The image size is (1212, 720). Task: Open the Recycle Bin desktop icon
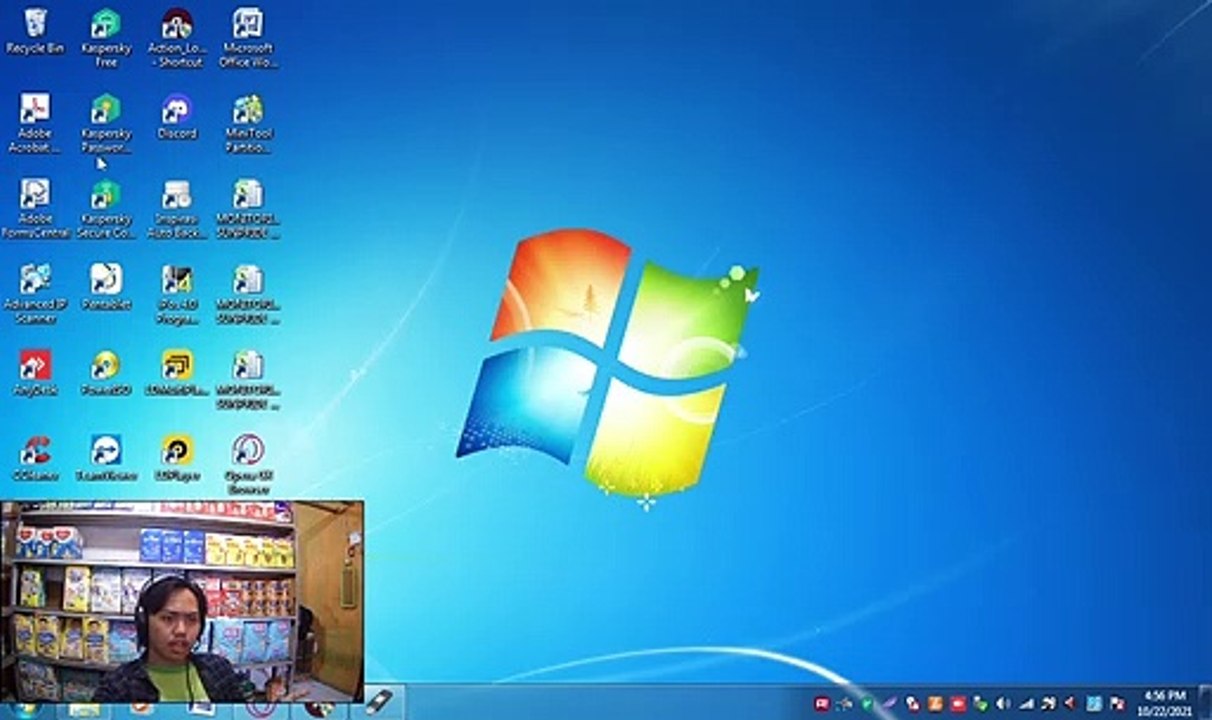(x=35, y=32)
